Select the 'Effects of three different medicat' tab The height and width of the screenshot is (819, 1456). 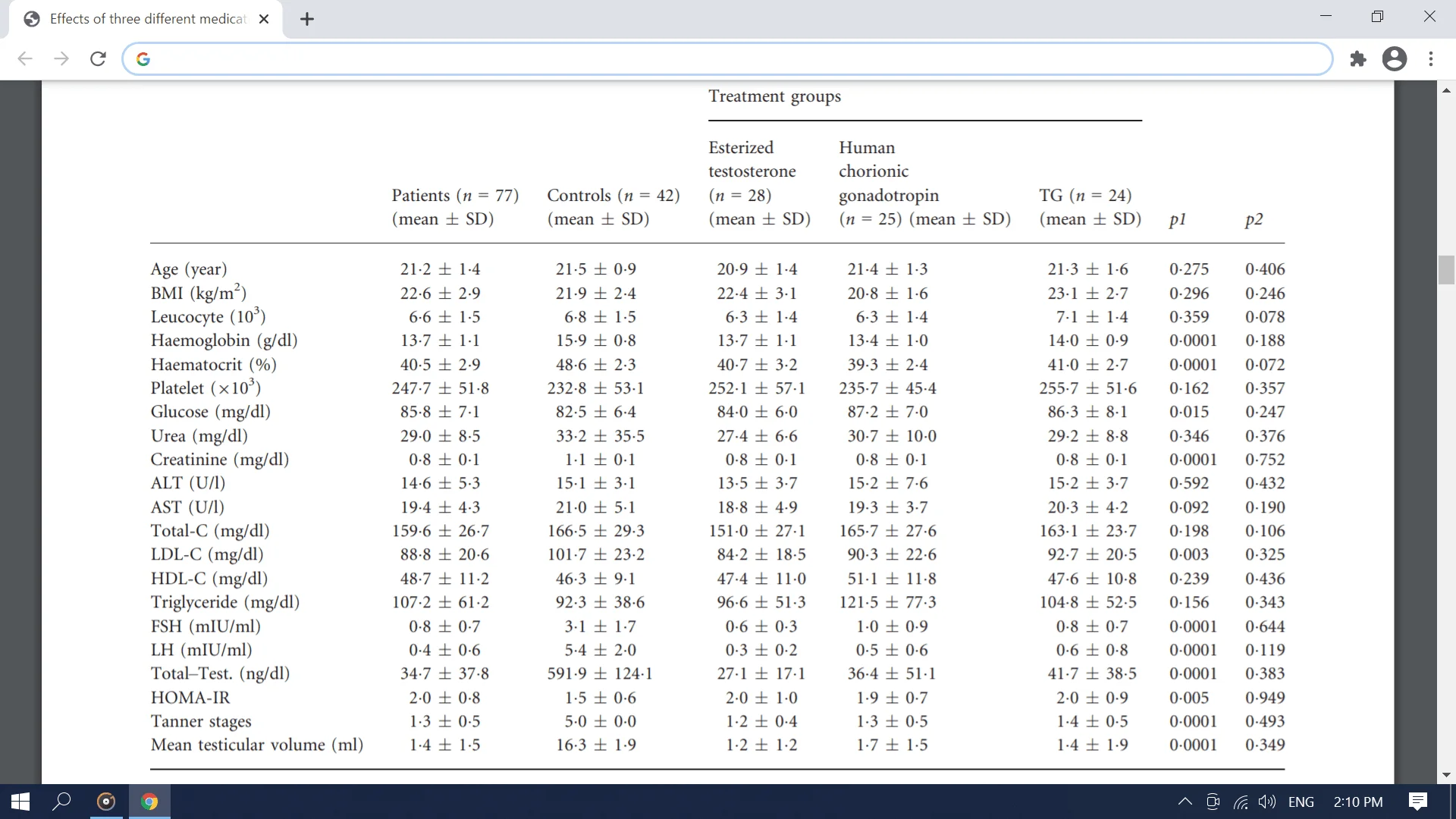point(144,19)
